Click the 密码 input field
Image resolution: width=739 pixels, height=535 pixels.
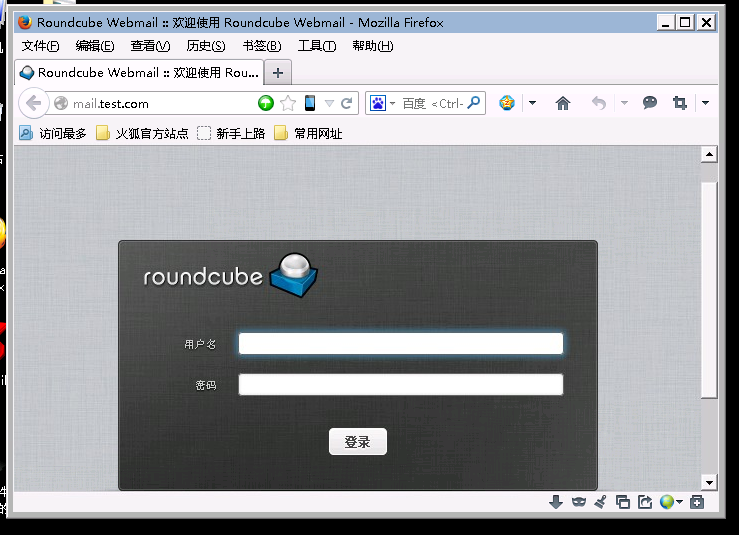tap(401, 384)
